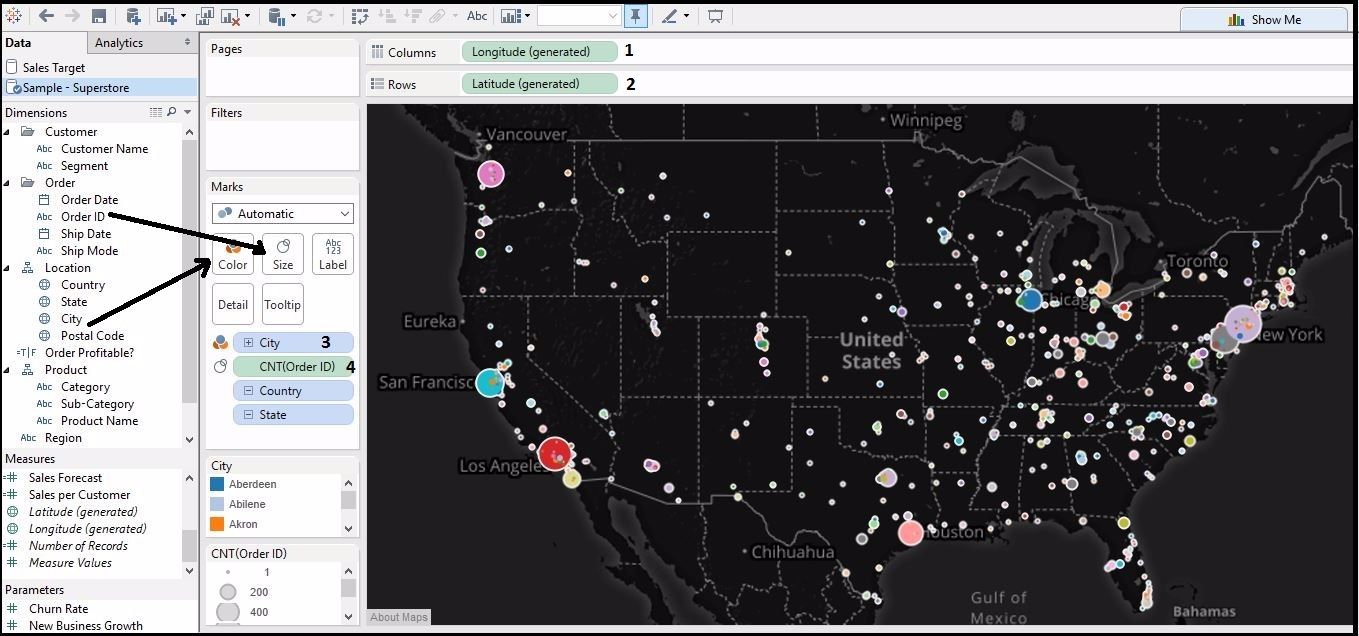This screenshot has height=636, width=1359.
Task: Toggle the Fix Axes pin icon
Action: coord(635,16)
